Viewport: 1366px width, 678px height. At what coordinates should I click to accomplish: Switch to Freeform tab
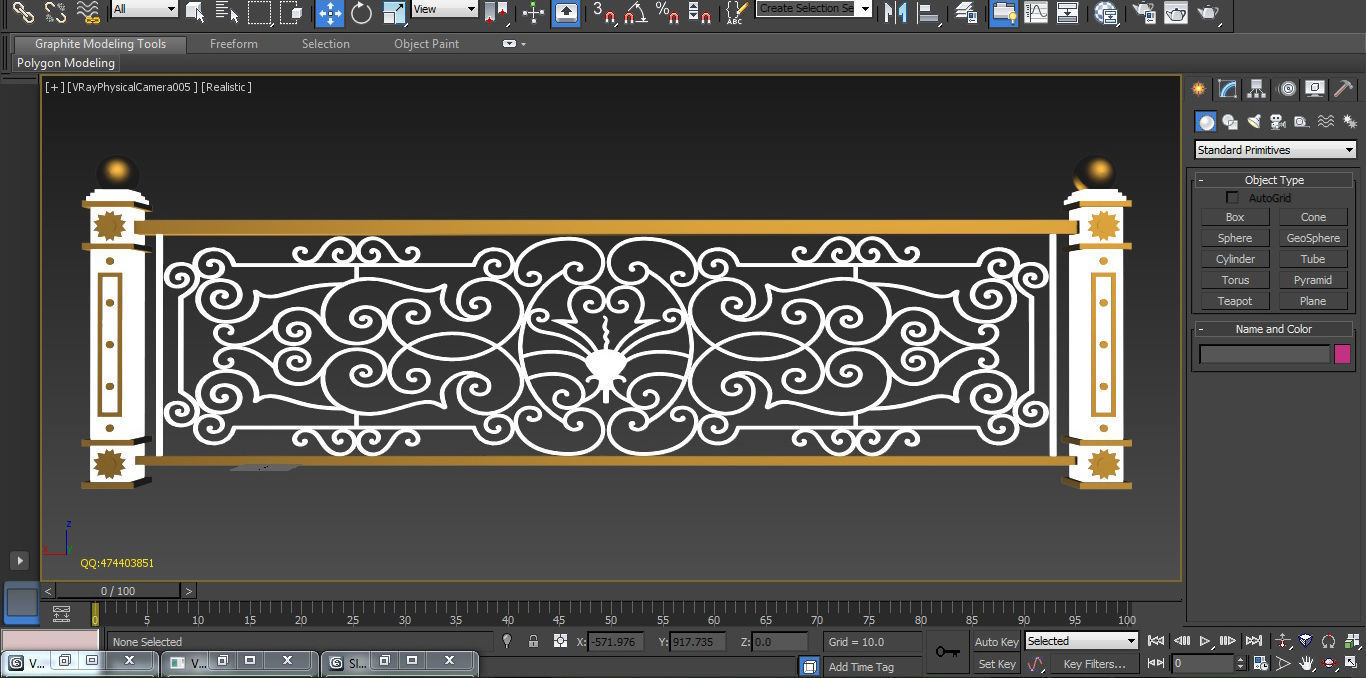(x=233, y=44)
